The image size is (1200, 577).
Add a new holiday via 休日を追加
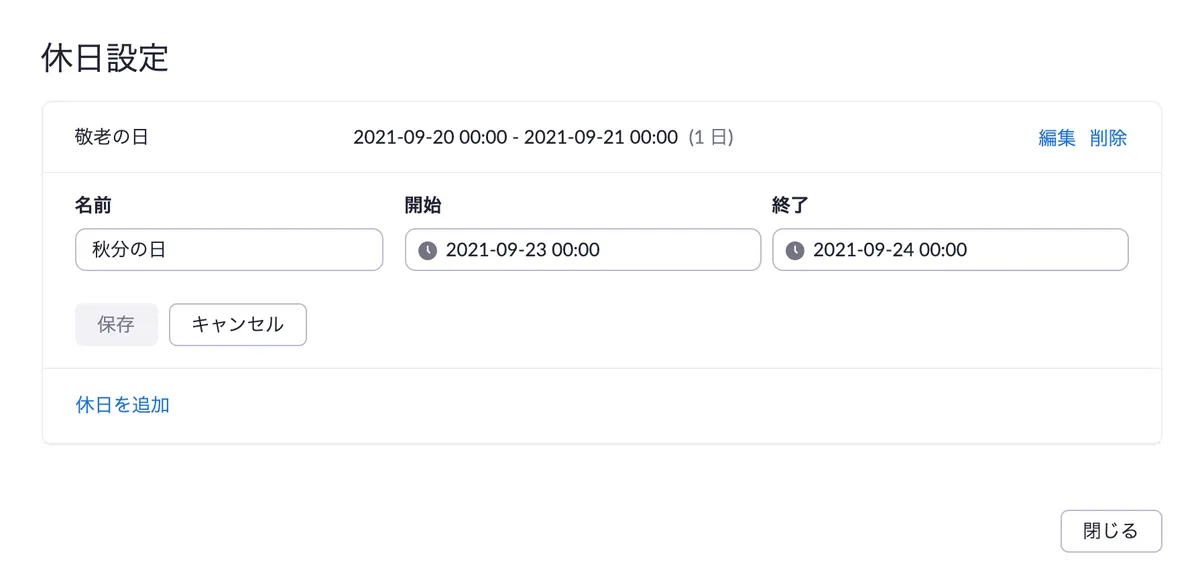coord(122,405)
